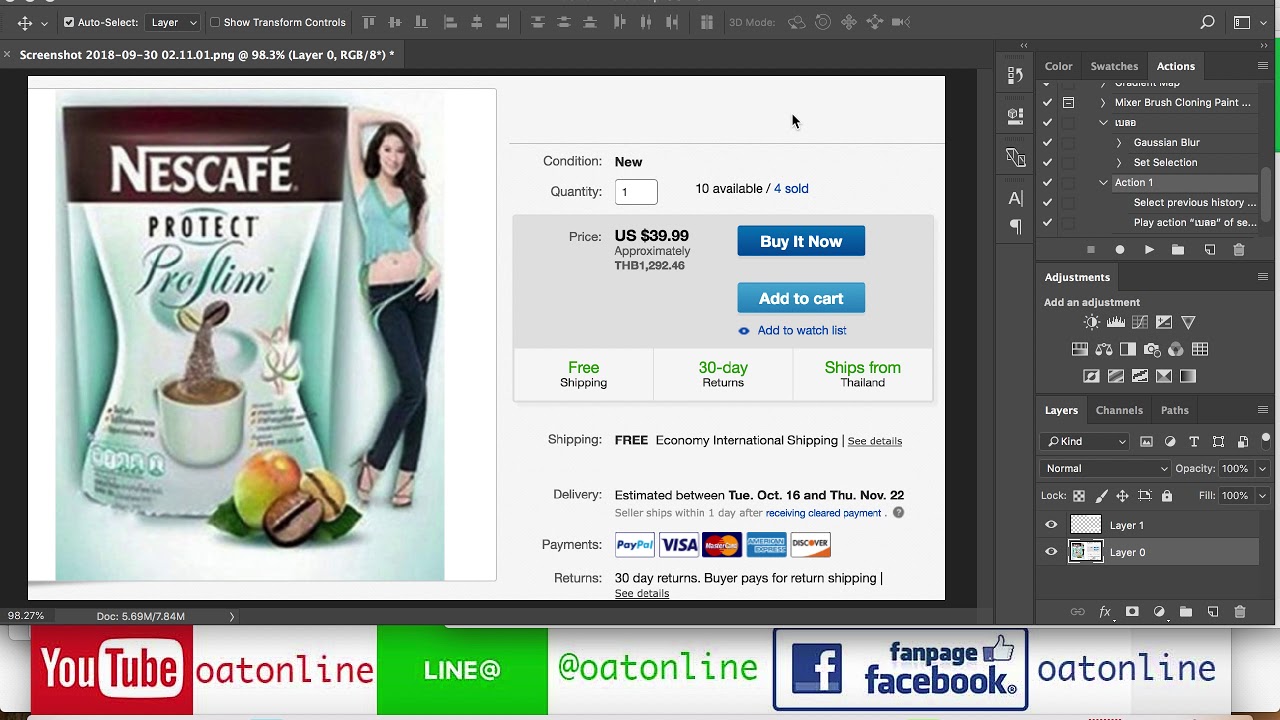Click the search magnifier icon in options bar
This screenshot has height=720, width=1280.
(1208, 22)
